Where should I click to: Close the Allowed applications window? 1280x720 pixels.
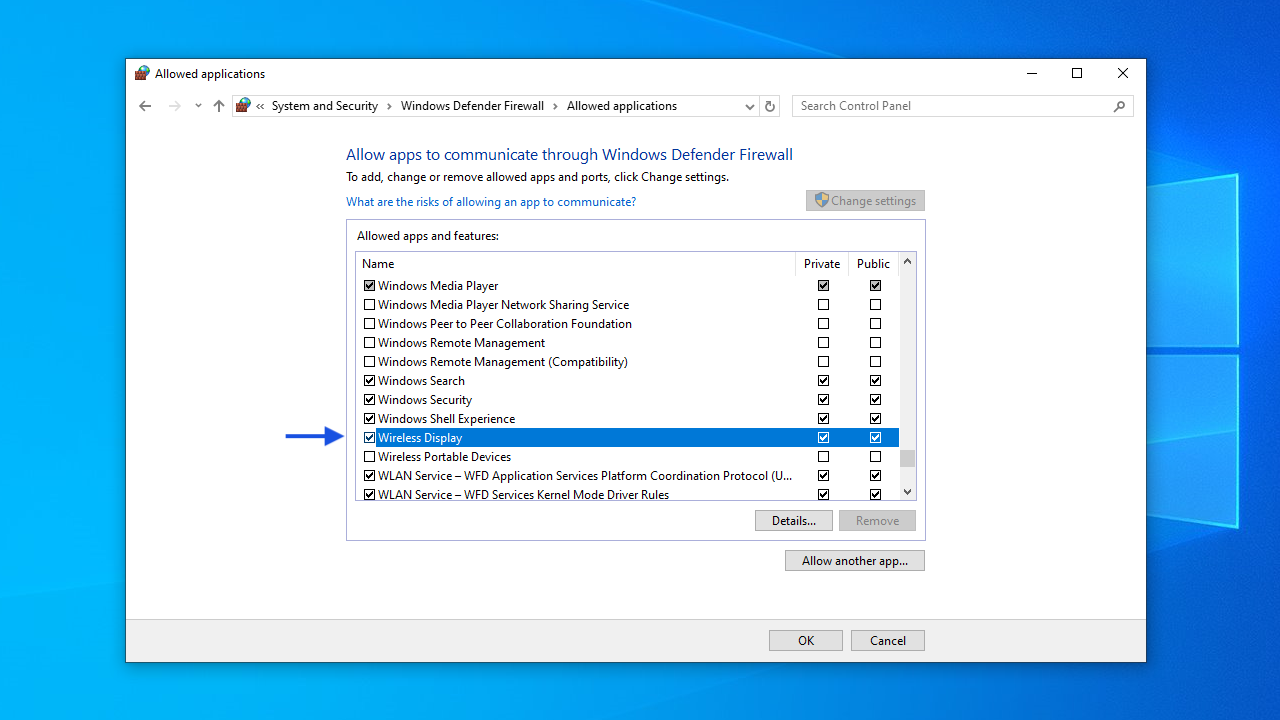(1123, 73)
